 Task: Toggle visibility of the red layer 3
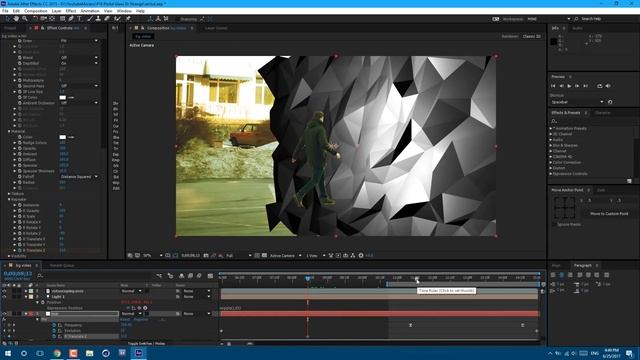[4, 313]
